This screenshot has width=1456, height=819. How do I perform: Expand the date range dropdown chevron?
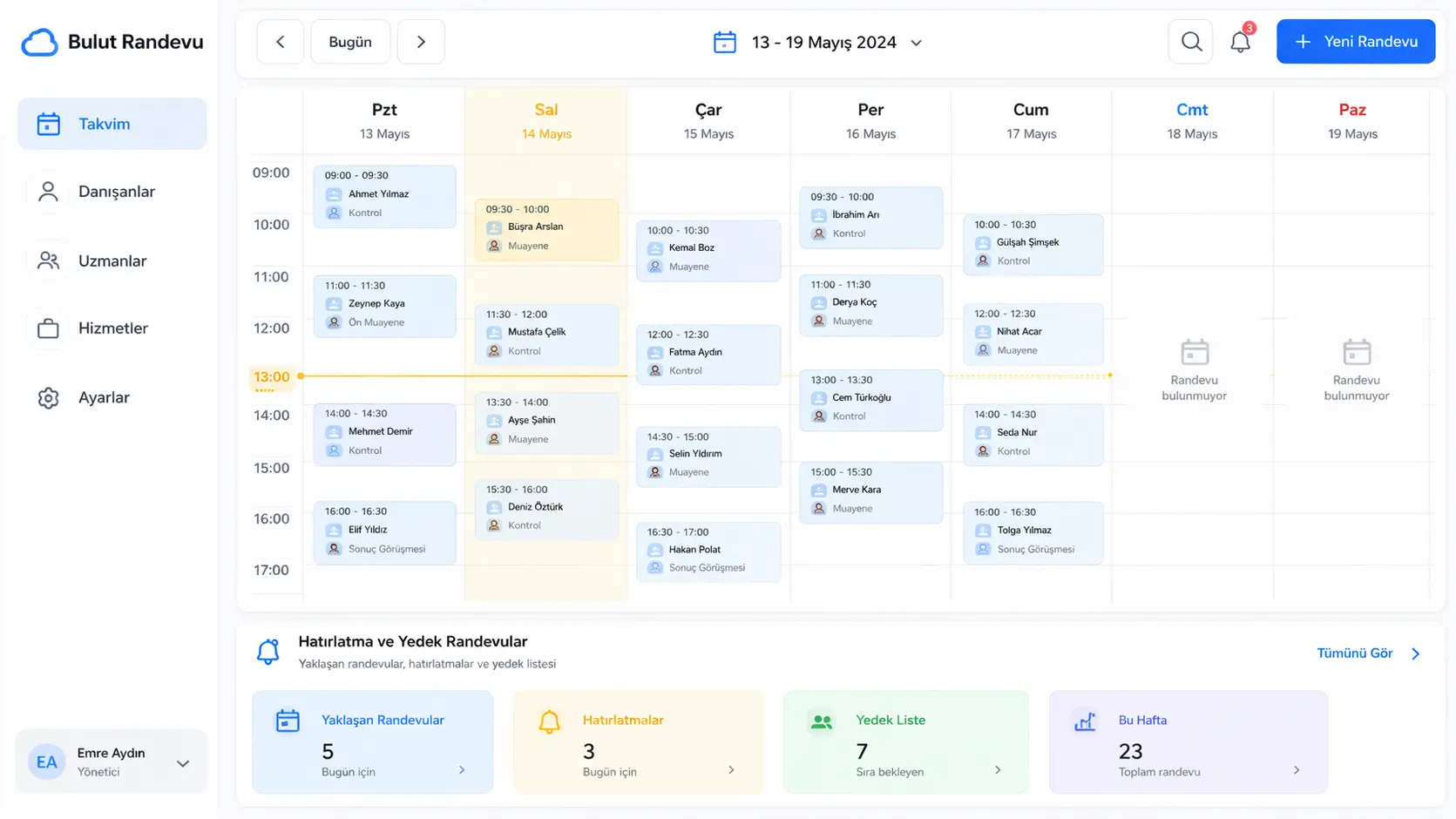click(x=916, y=43)
